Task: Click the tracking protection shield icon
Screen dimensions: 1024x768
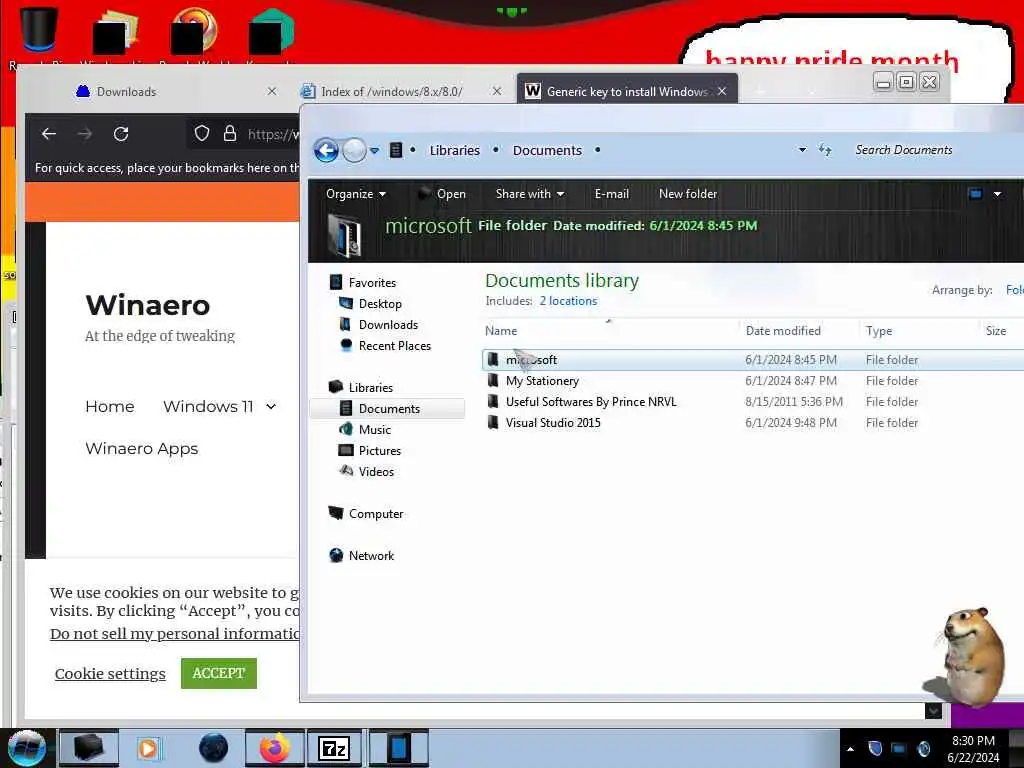Action: coord(202,134)
